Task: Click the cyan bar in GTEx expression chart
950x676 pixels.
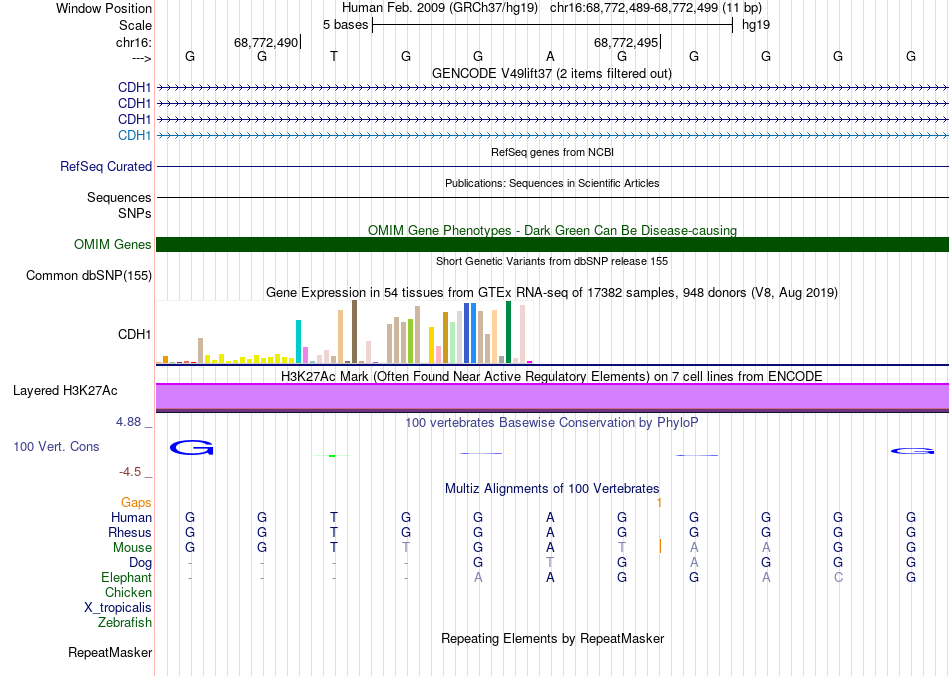Action: pyautogui.click(x=299, y=341)
